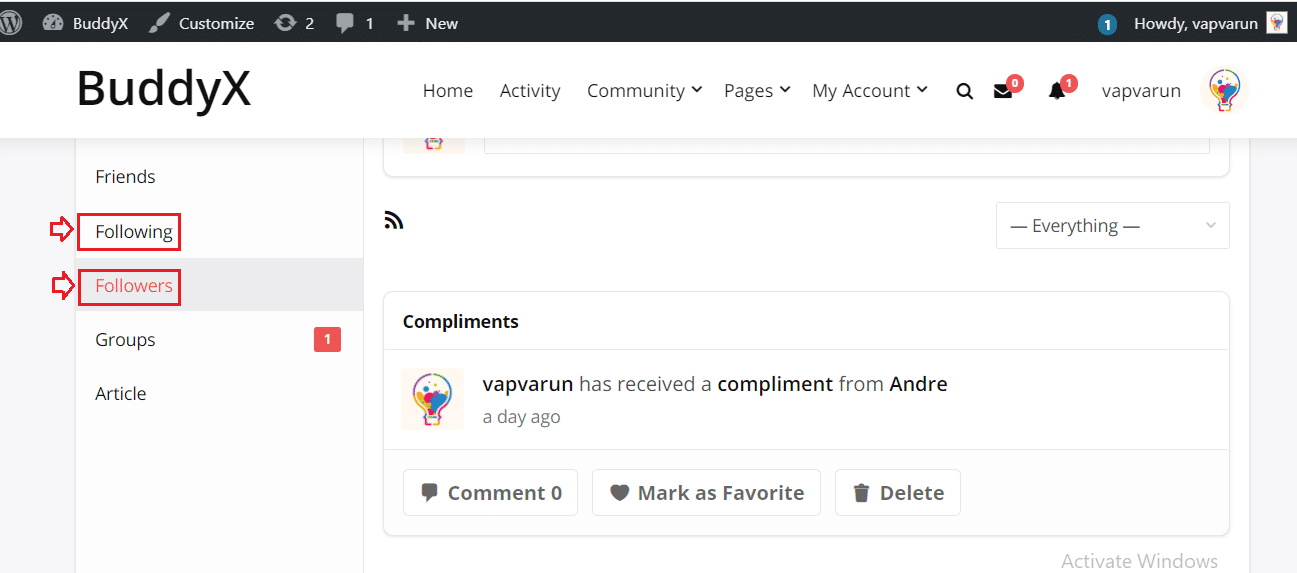Screen dimensions: 1297x573
Task: Click the Compliments heading
Action: pos(461,322)
